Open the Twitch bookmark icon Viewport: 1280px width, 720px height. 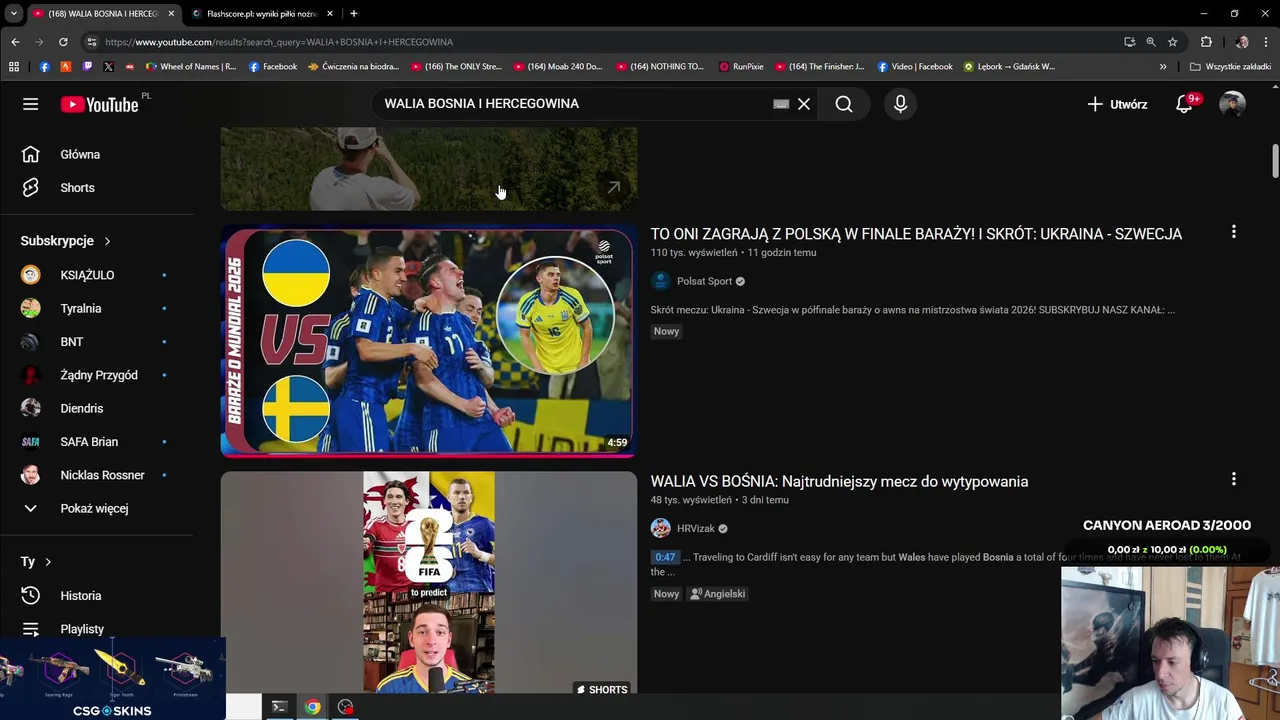pyautogui.click(x=88, y=66)
